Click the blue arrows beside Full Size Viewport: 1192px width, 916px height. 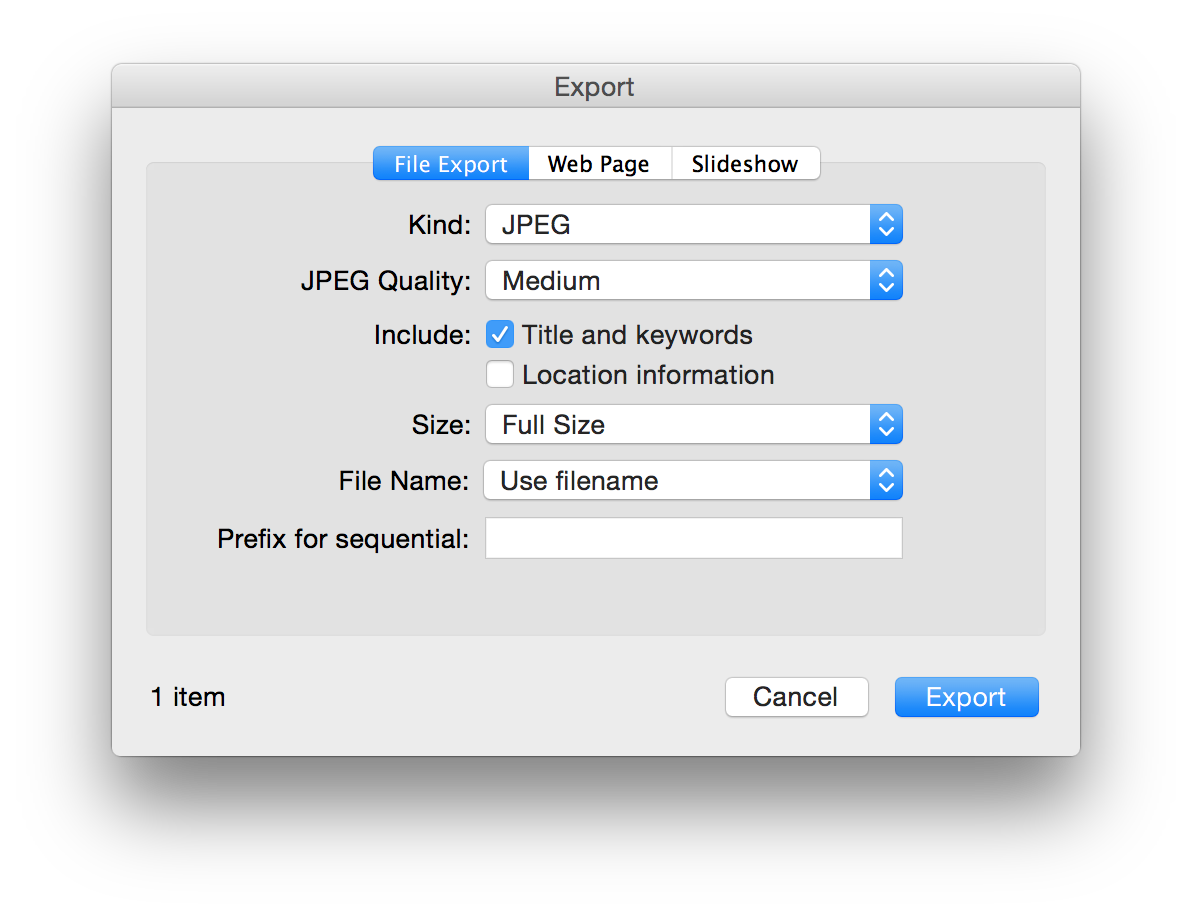(x=885, y=425)
